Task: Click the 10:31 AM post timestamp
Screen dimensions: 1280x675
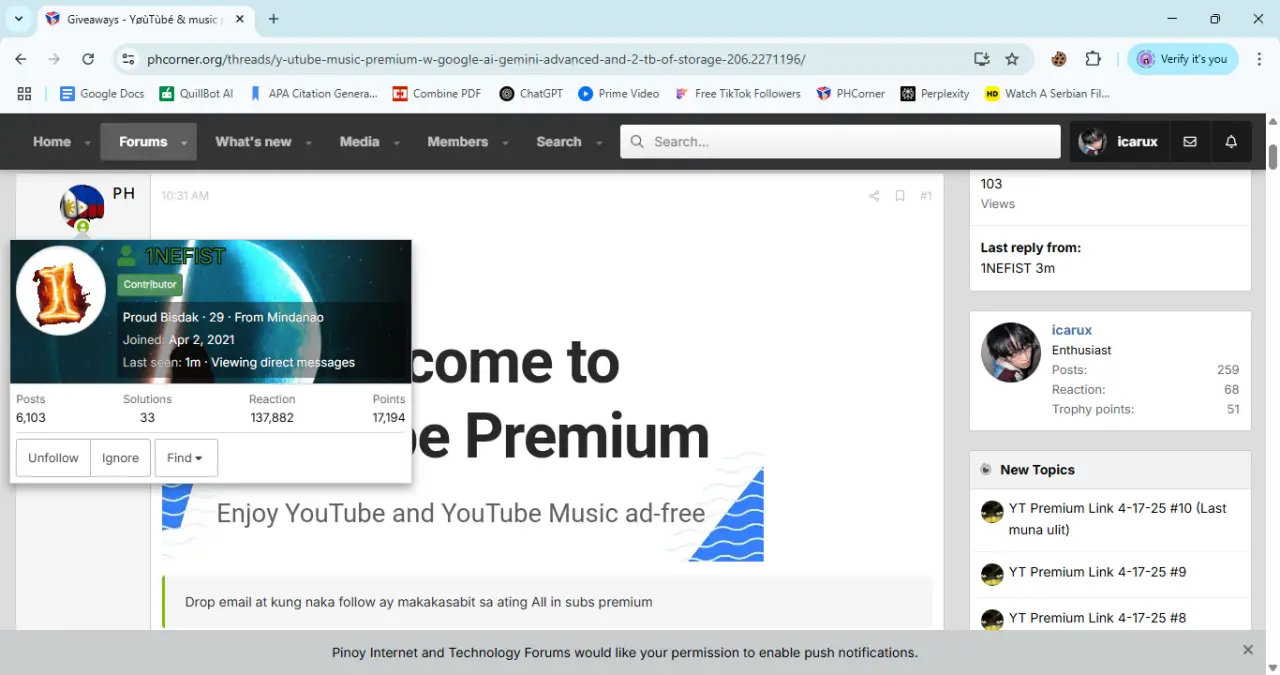Action: (185, 196)
